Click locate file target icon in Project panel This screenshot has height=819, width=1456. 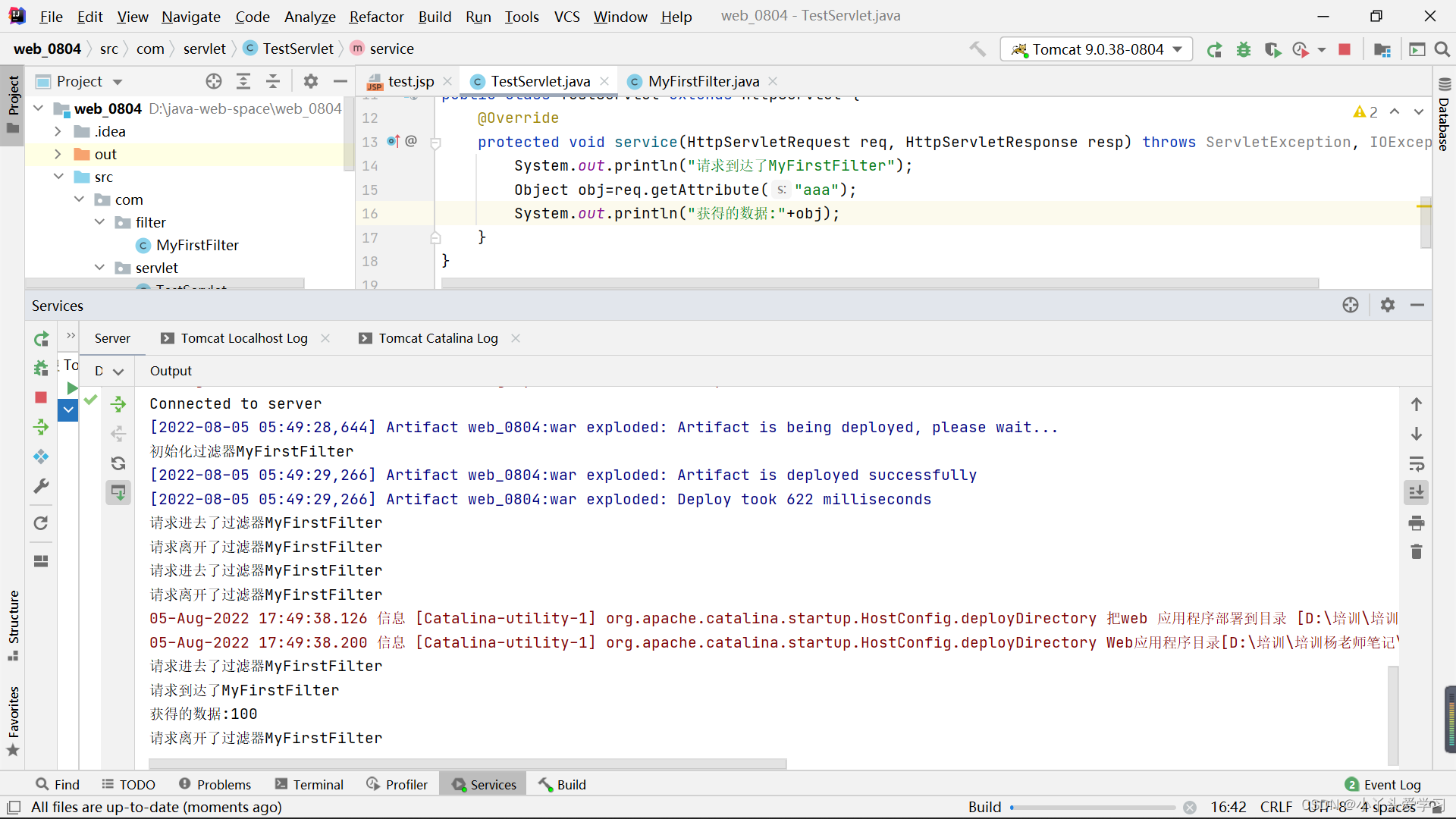point(214,81)
